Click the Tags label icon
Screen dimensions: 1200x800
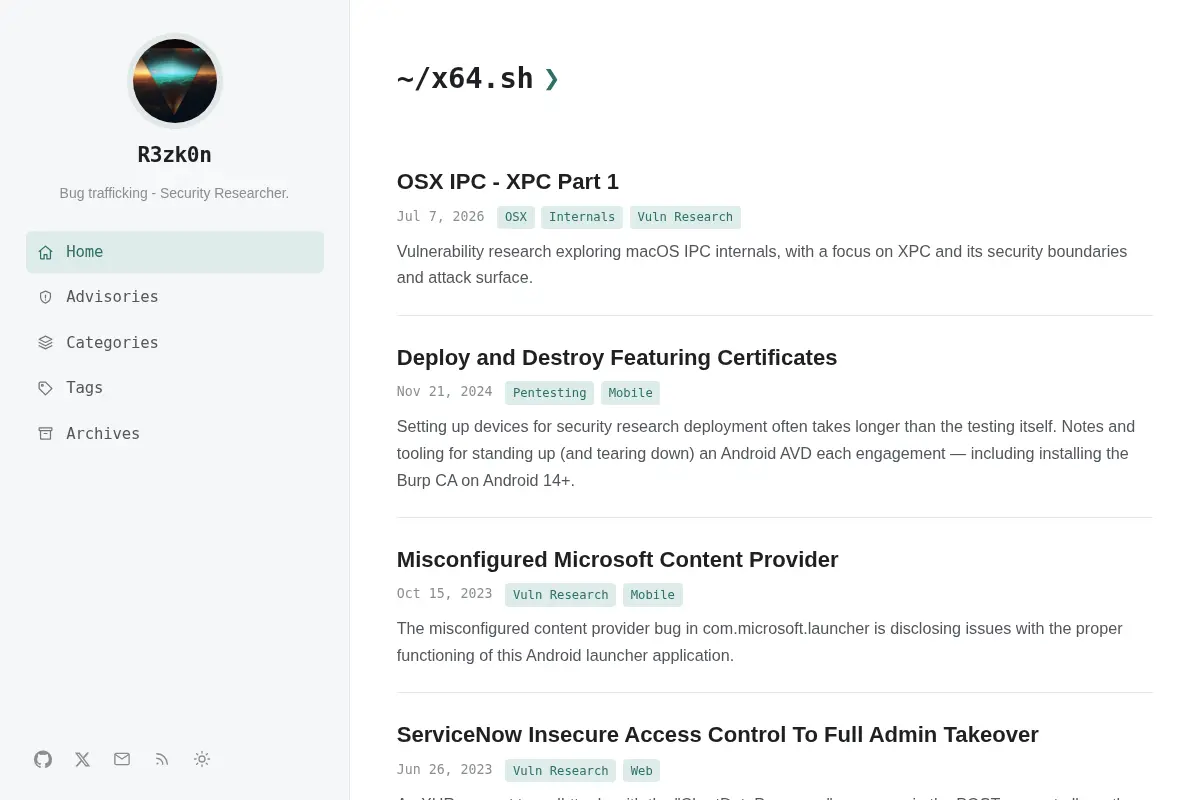pyautogui.click(x=45, y=388)
